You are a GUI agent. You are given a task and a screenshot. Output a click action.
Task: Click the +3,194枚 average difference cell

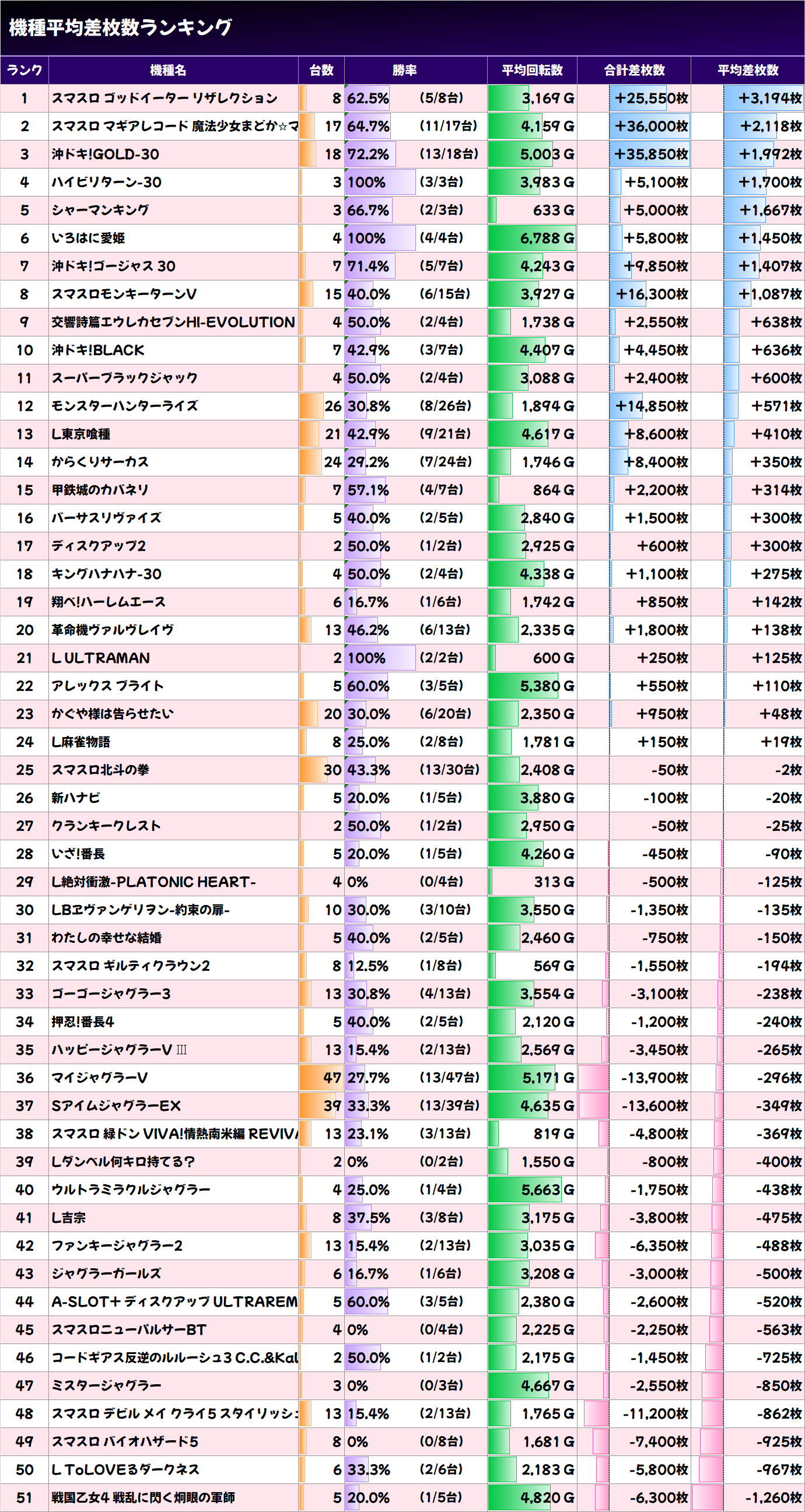pos(748,98)
